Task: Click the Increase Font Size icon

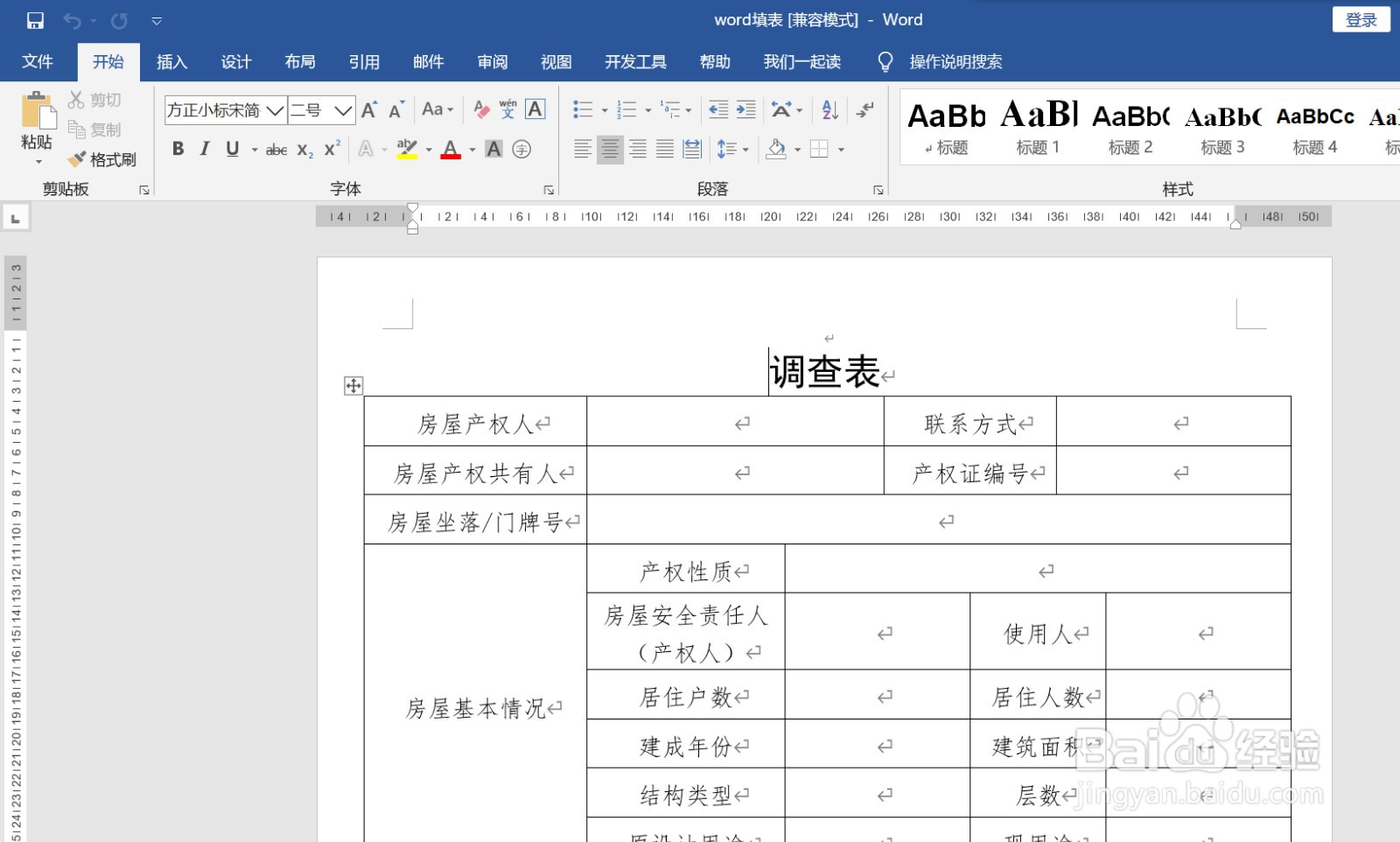Action: point(370,109)
